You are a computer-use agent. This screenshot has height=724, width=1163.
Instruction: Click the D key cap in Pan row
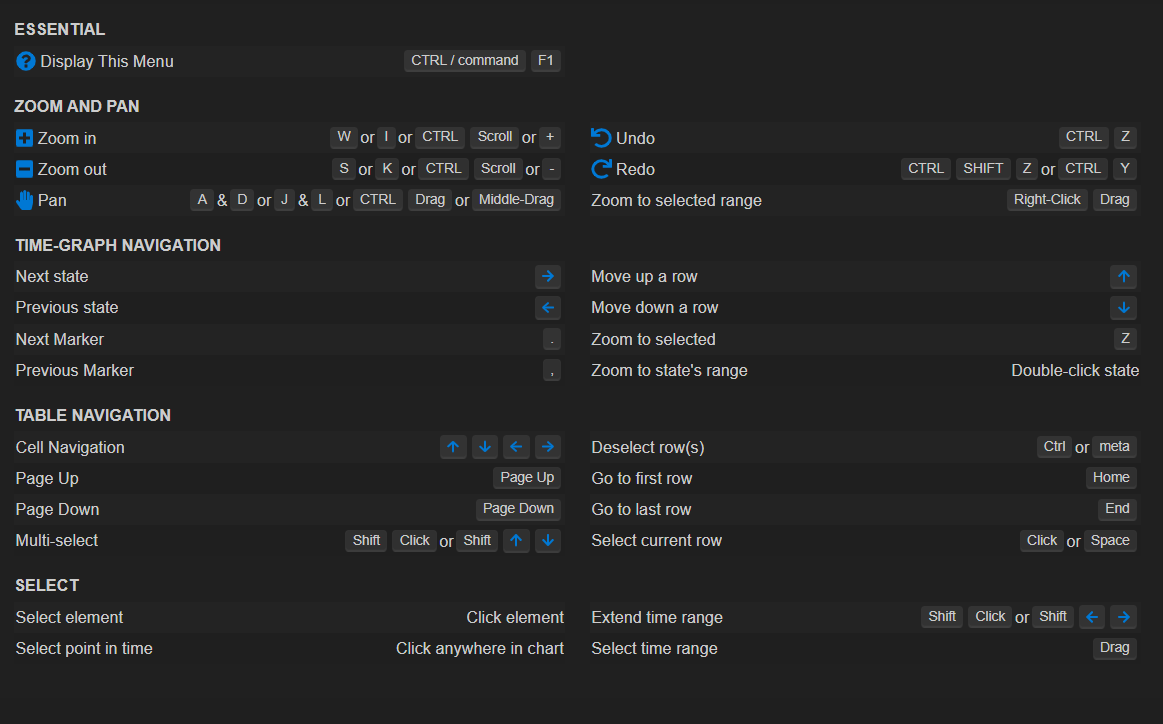pyautogui.click(x=242, y=200)
